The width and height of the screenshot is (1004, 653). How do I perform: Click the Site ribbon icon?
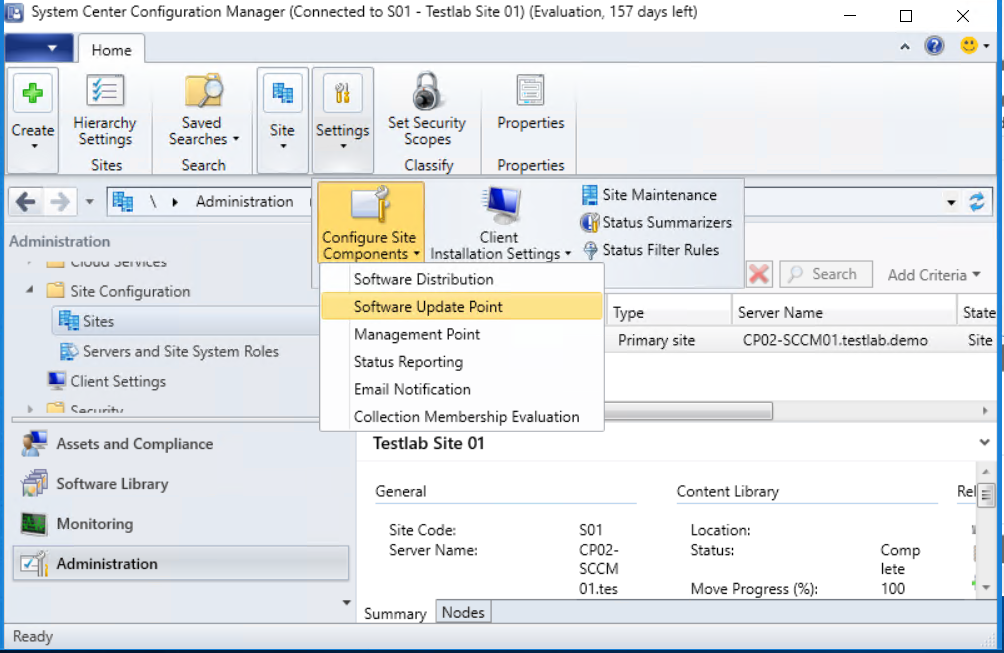282,93
